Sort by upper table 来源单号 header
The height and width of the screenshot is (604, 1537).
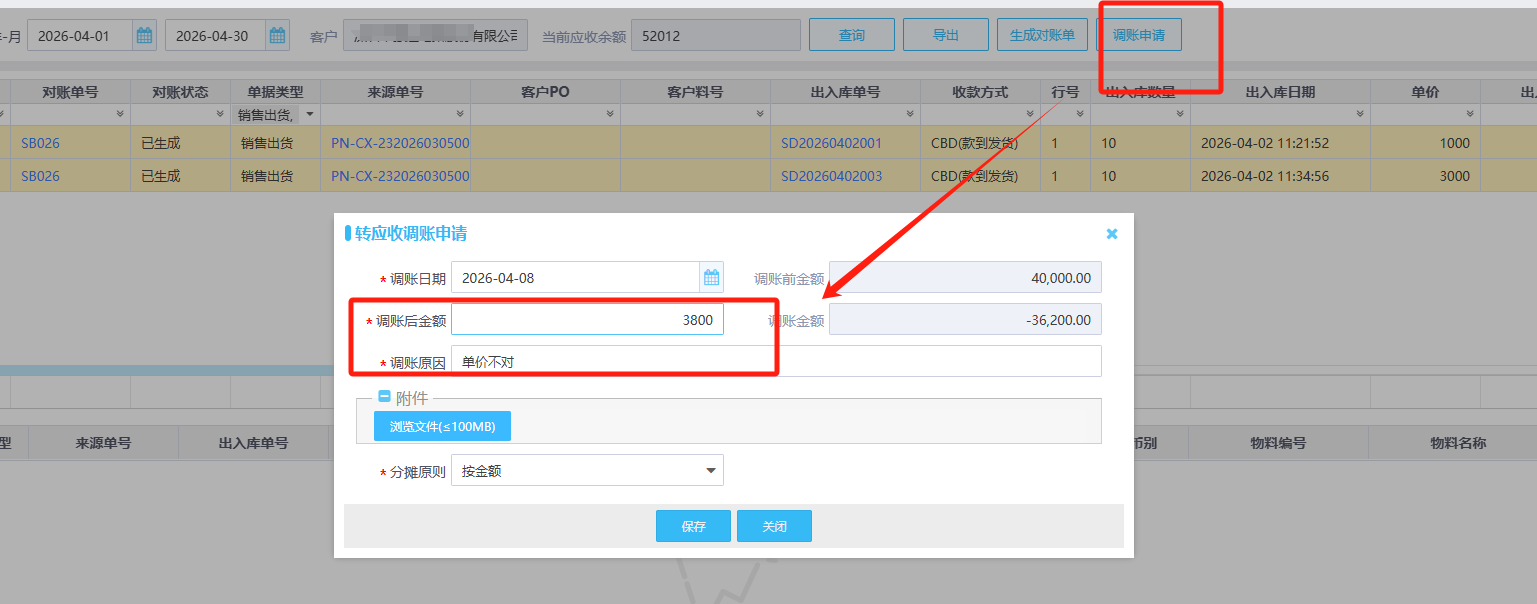click(395, 92)
